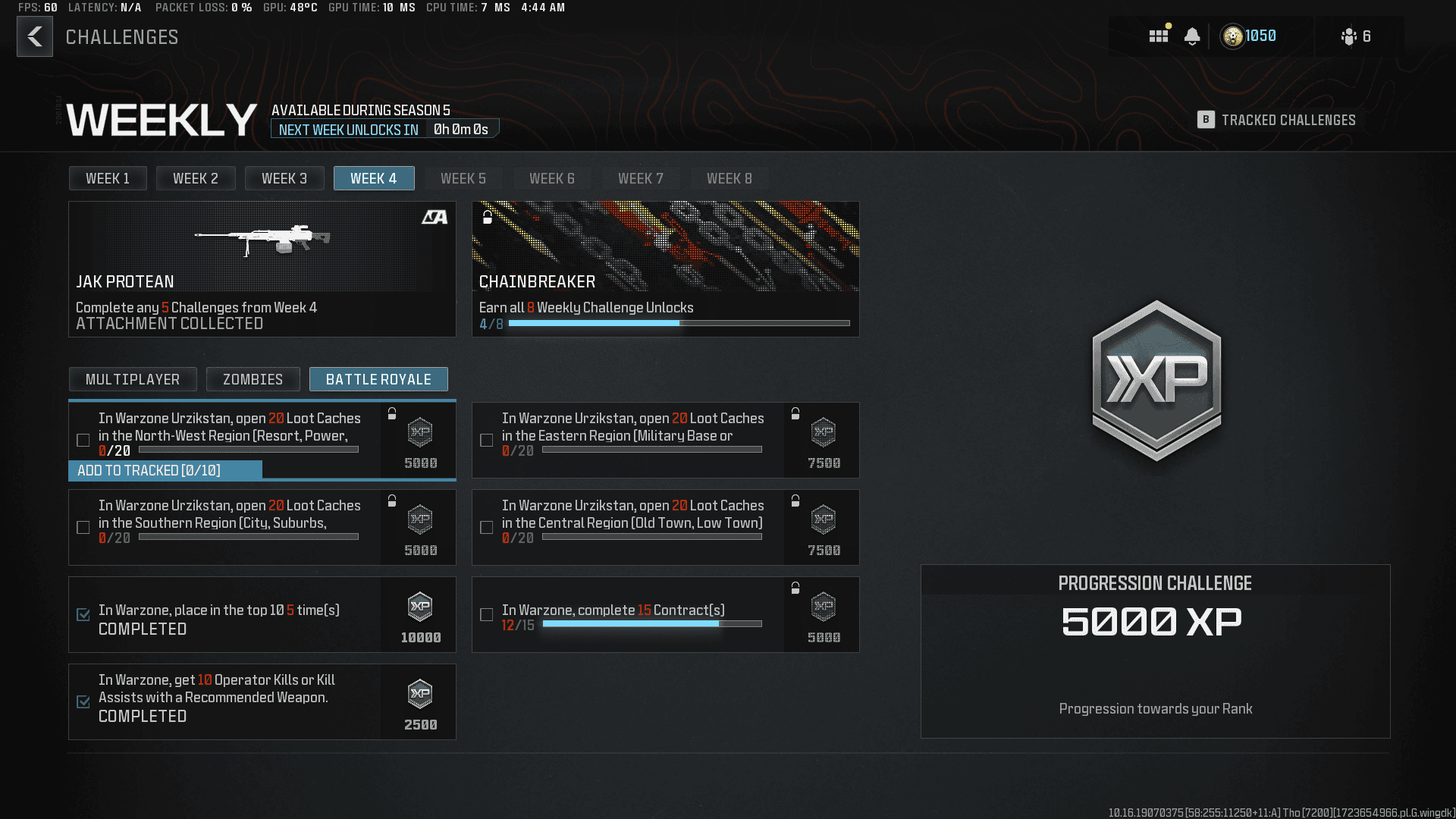1456x819 pixels.
Task: Click the next week unlocks timer
Action: pos(385,129)
